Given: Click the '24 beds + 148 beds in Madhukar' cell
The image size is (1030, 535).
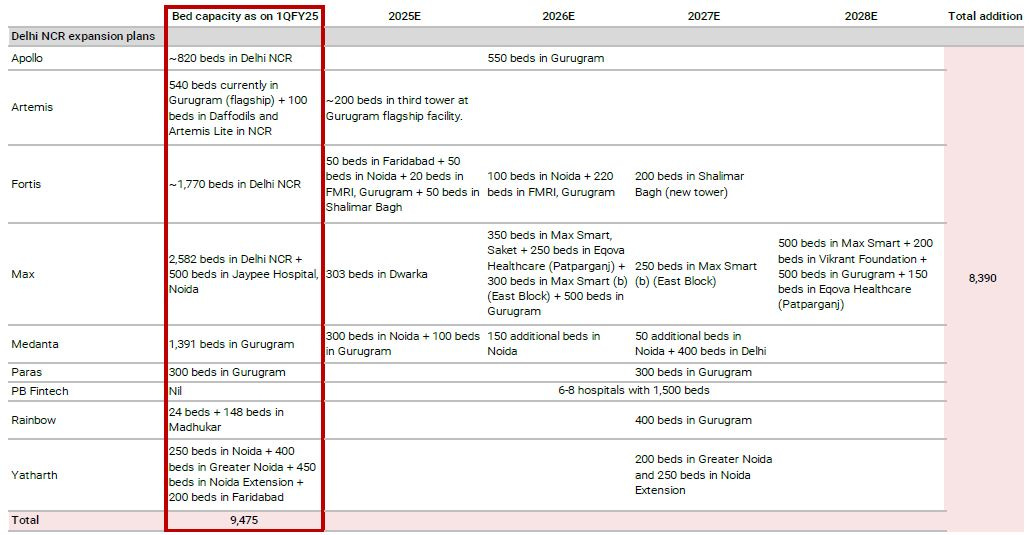Looking at the screenshot, I should tap(227, 419).
